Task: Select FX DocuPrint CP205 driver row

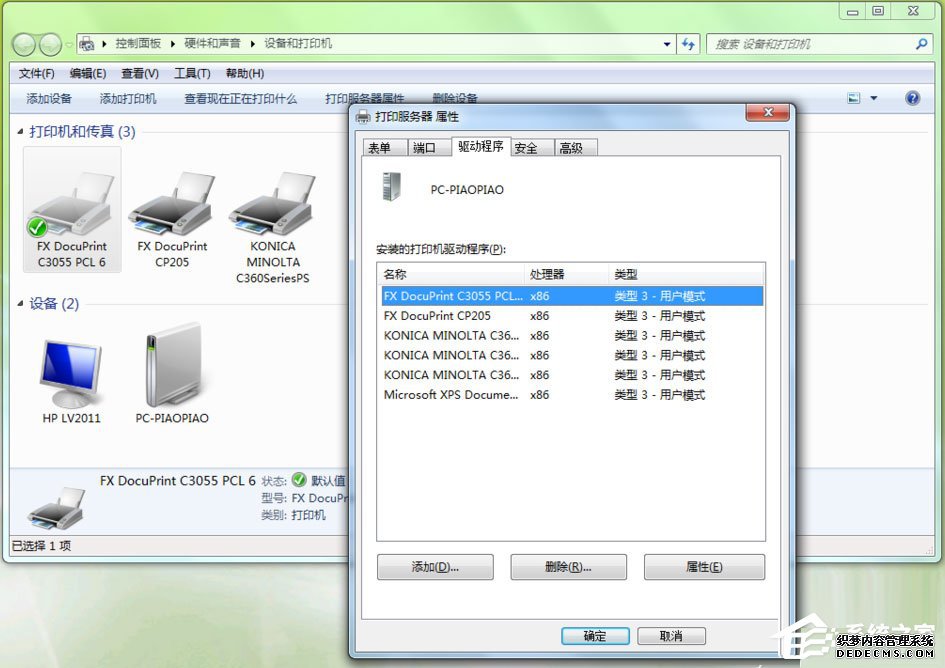Action: click(x=573, y=316)
